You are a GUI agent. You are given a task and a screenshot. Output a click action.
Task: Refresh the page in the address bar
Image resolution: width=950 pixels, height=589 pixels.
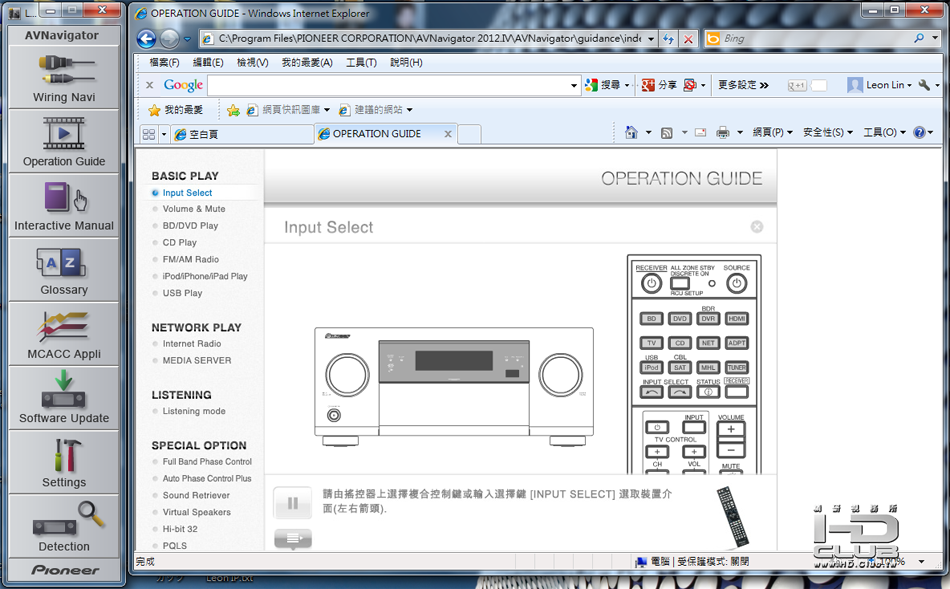tap(668, 39)
